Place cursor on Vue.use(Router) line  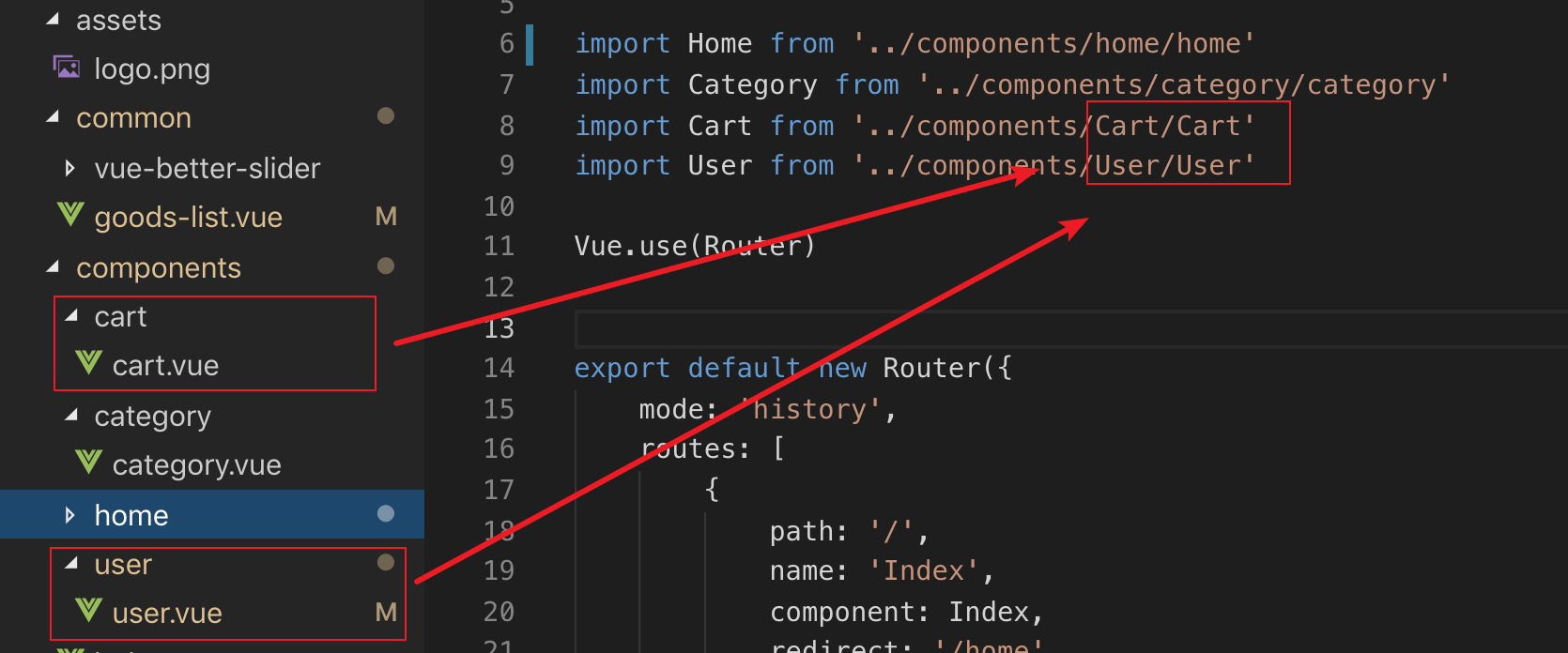click(695, 246)
